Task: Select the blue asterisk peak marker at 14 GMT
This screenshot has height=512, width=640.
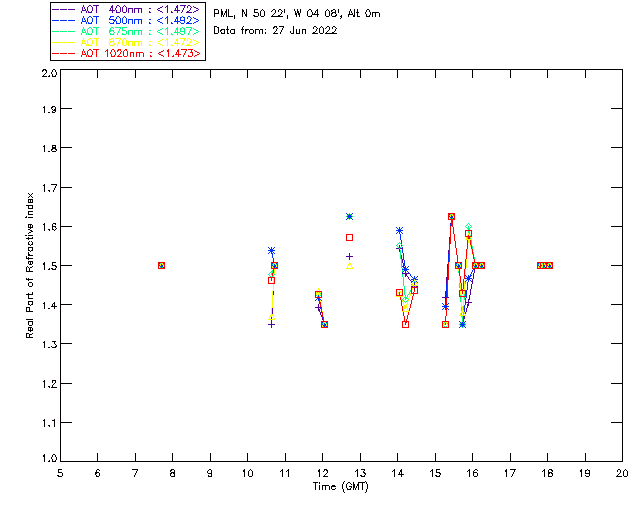Action: pos(400,231)
